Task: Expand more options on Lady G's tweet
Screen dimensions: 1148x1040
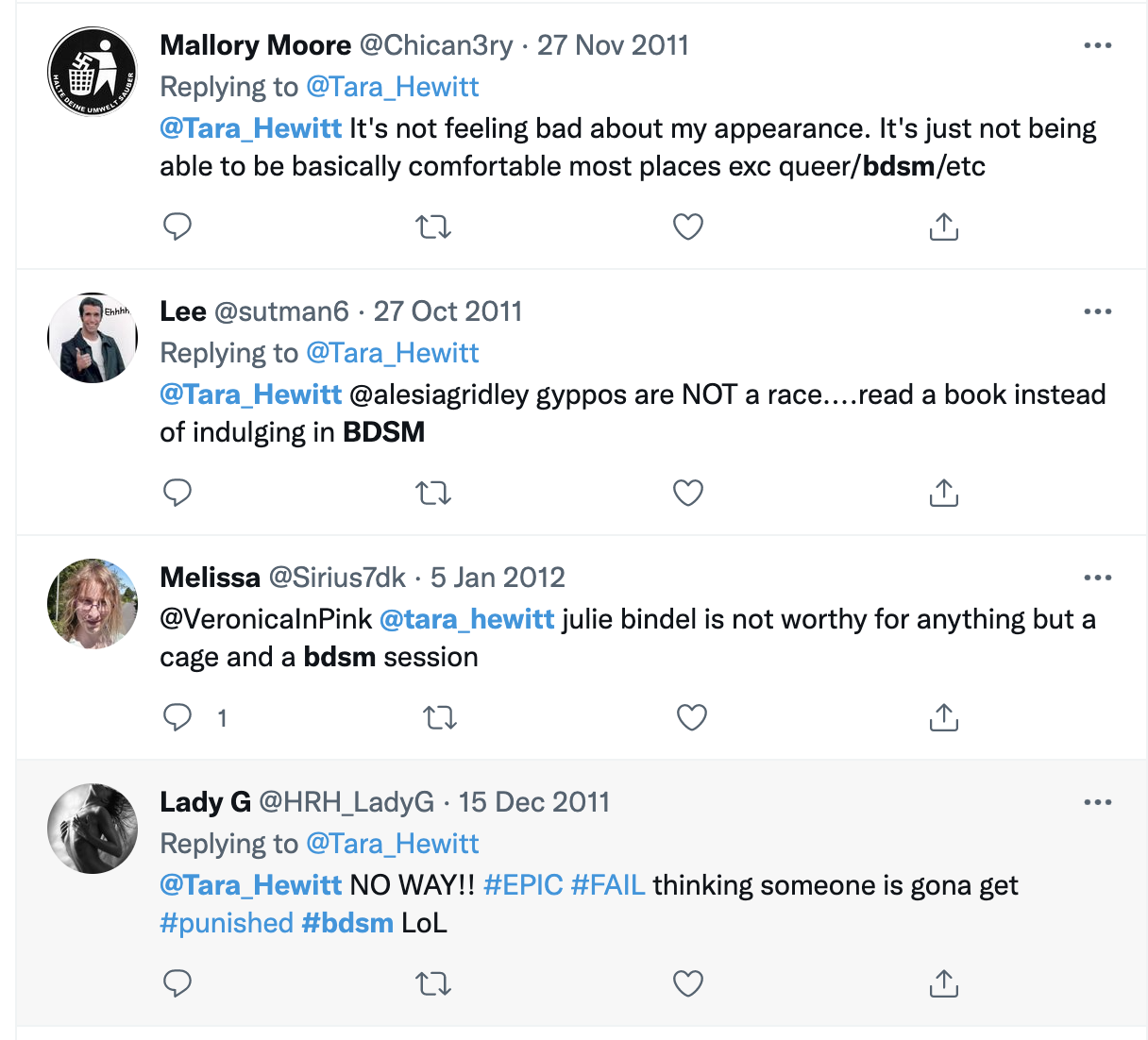Action: pyautogui.click(x=1097, y=802)
